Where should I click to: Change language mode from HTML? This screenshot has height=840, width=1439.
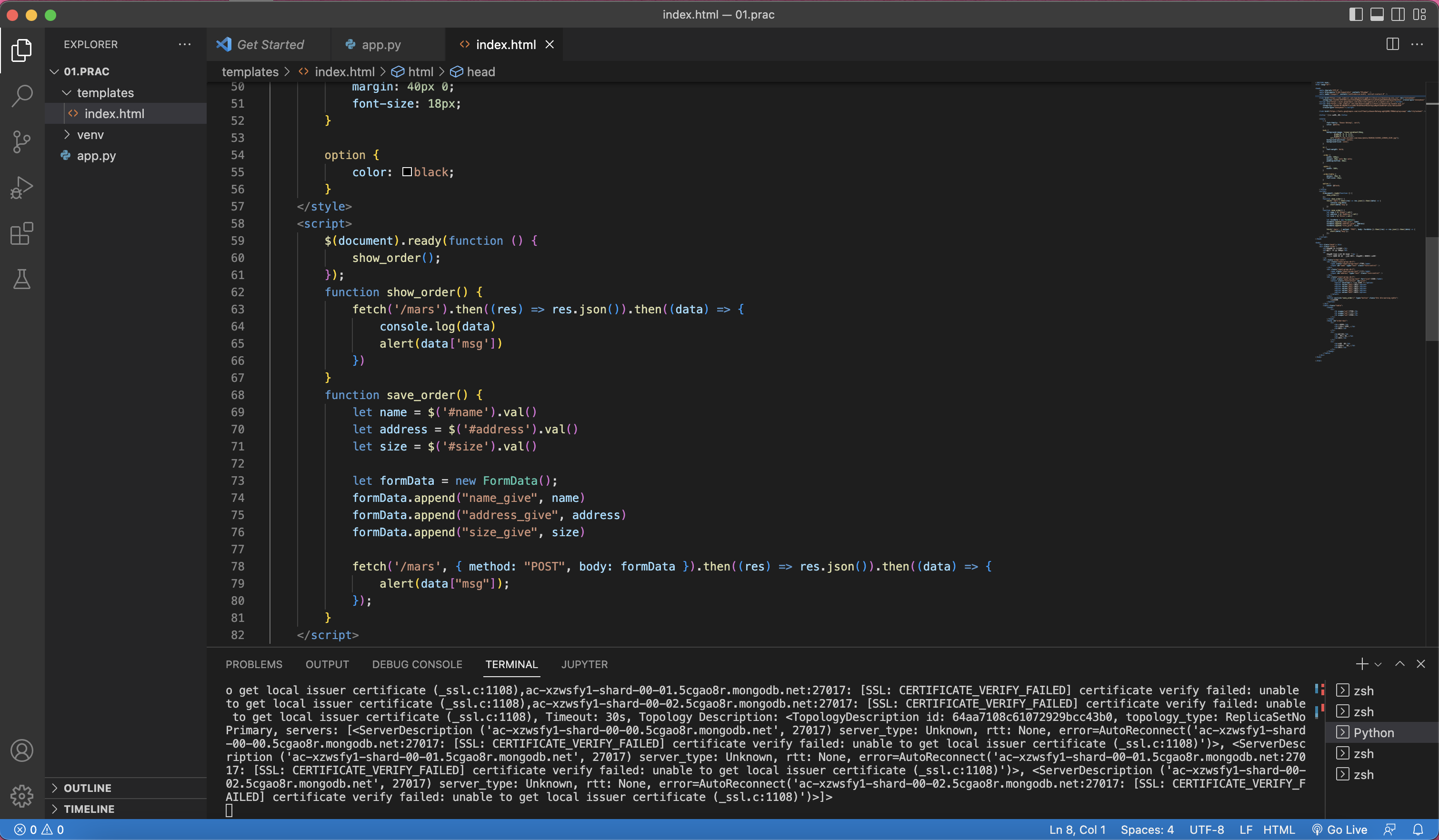pos(1279,830)
